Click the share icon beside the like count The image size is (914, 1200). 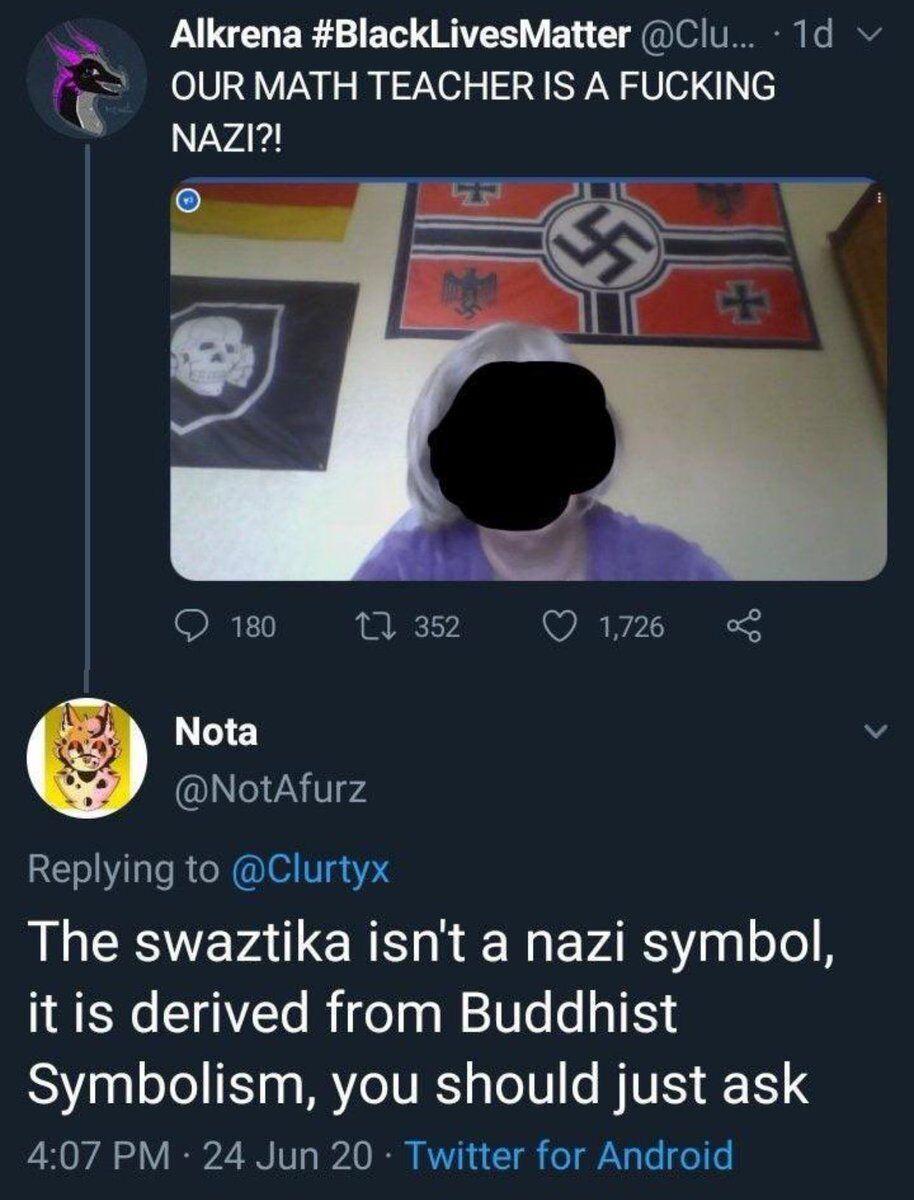741,627
